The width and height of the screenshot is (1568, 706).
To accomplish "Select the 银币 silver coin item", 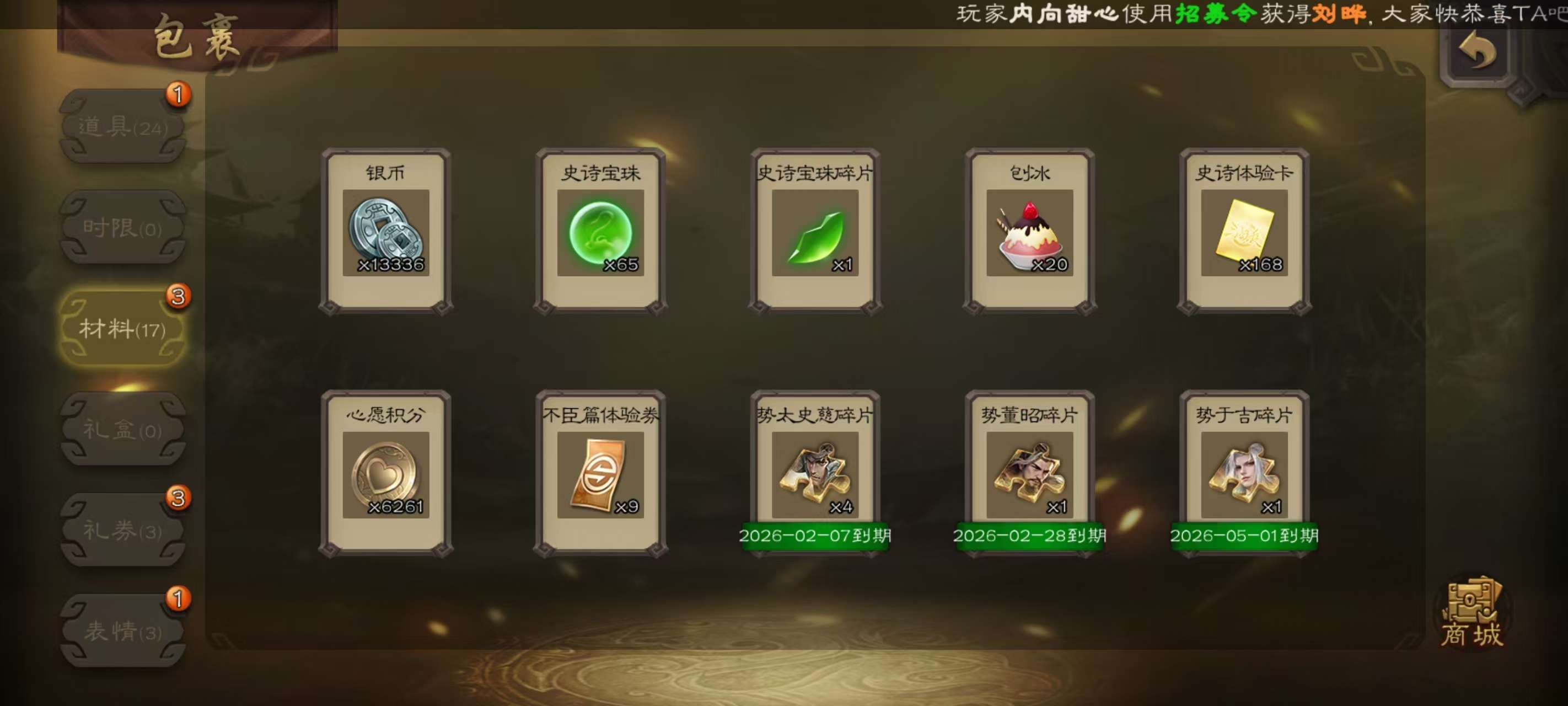I will tap(386, 231).
